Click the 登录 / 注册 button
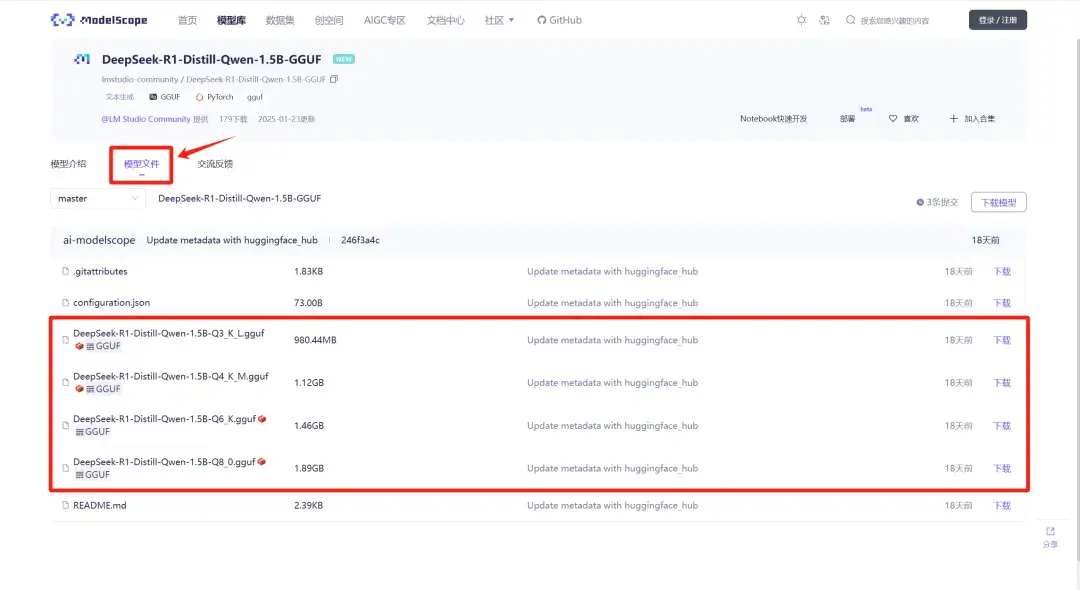Image resolution: width=1080 pixels, height=590 pixels. pyautogui.click(x=997, y=20)
